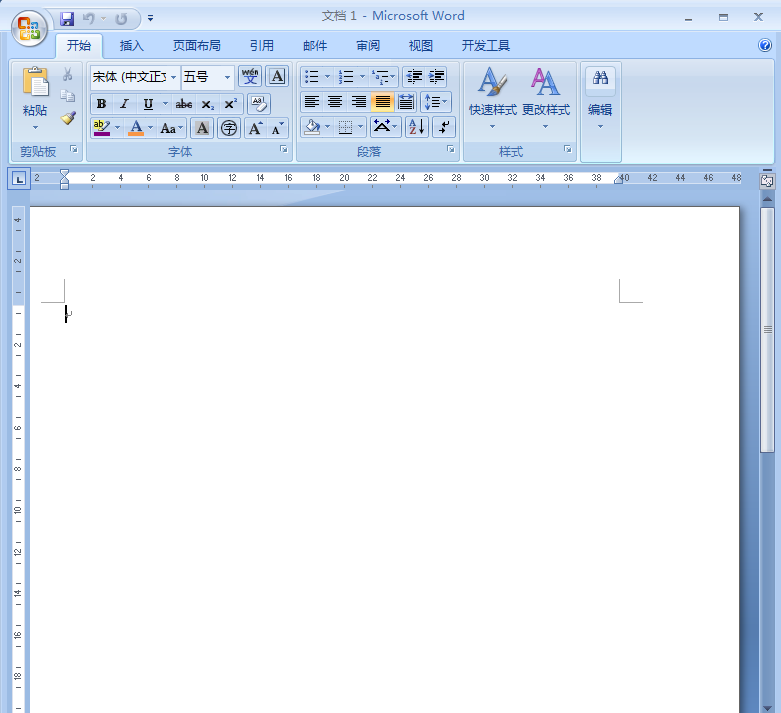Save document with the floppy disk icon
781x713 pixels.
[x=67, y=19]
